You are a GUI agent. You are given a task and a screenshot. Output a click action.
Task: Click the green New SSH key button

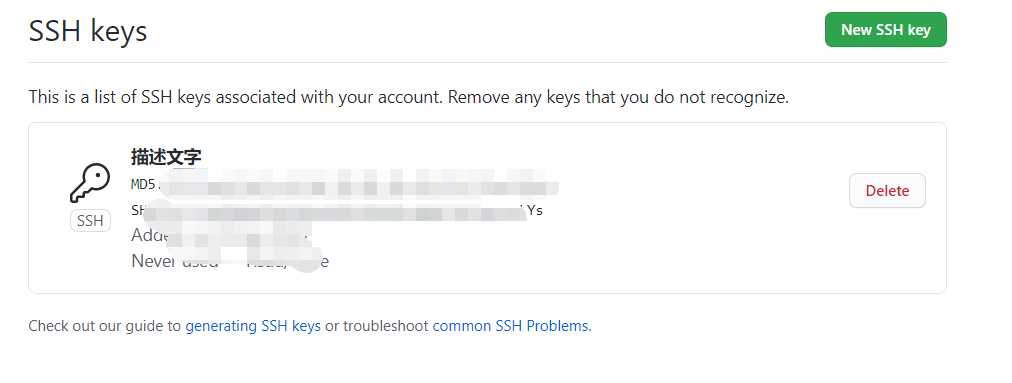tap(886, 30)
